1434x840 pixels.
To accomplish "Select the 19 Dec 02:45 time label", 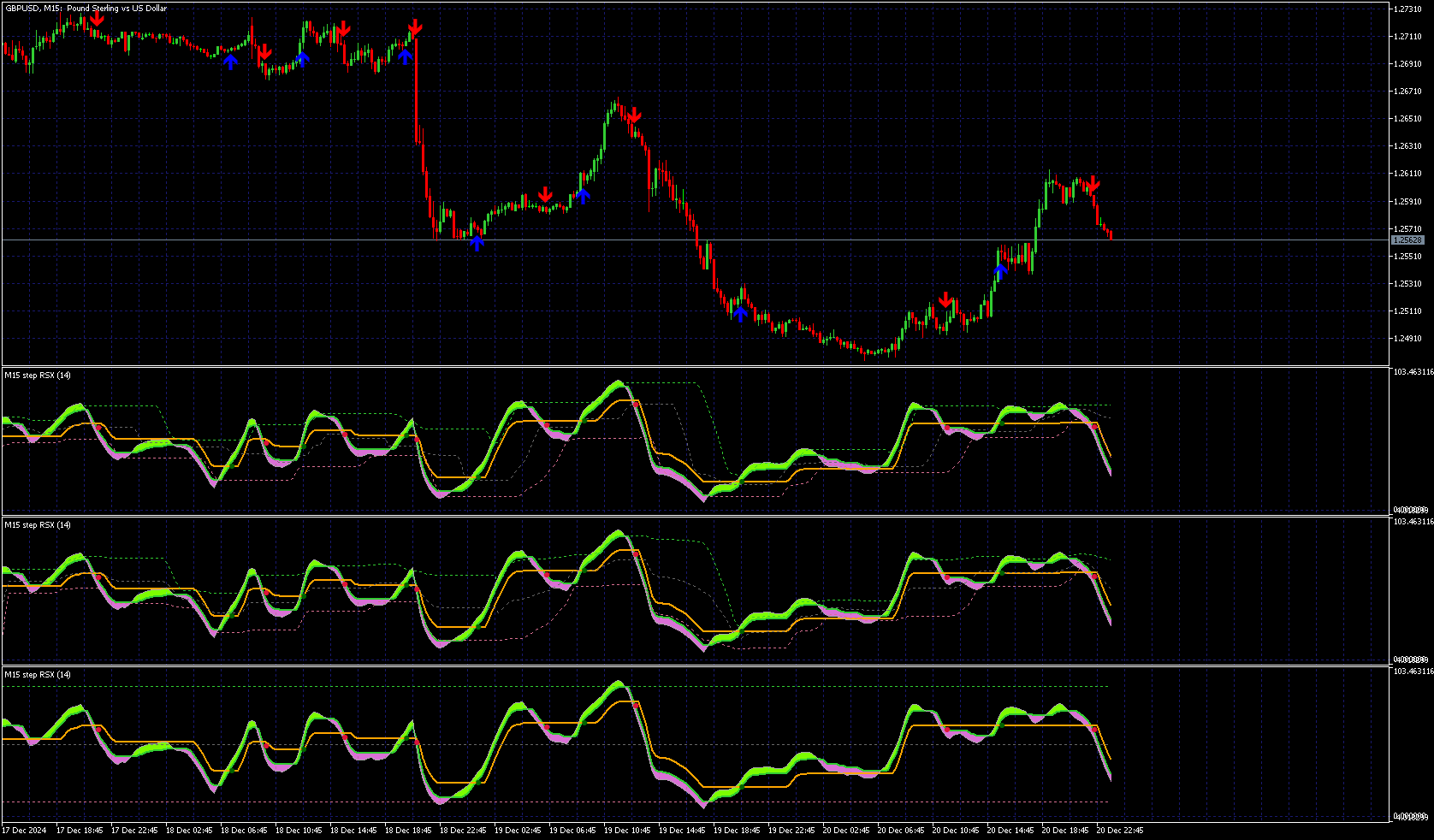I will click(x=518, y=830).
